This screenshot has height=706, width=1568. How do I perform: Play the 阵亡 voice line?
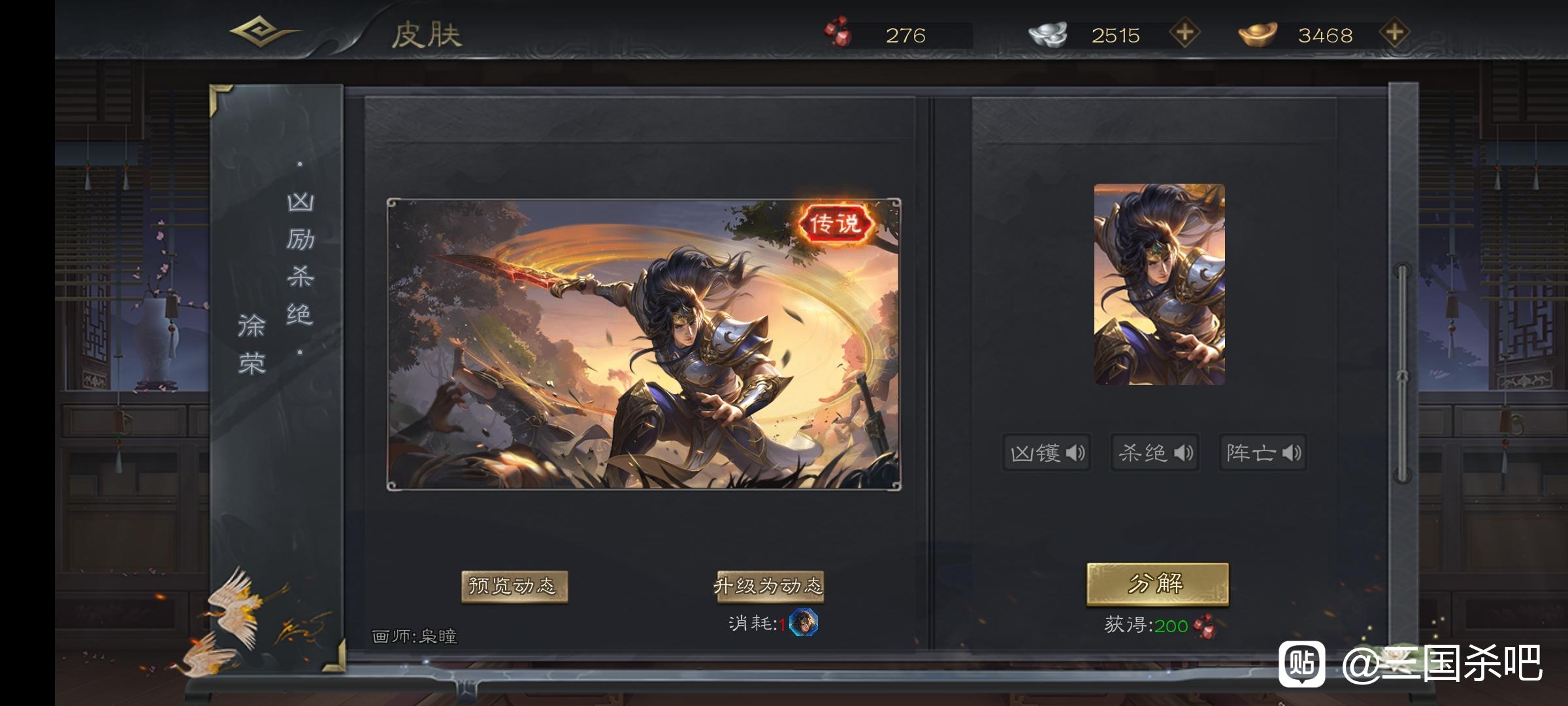coord(1264,452)
